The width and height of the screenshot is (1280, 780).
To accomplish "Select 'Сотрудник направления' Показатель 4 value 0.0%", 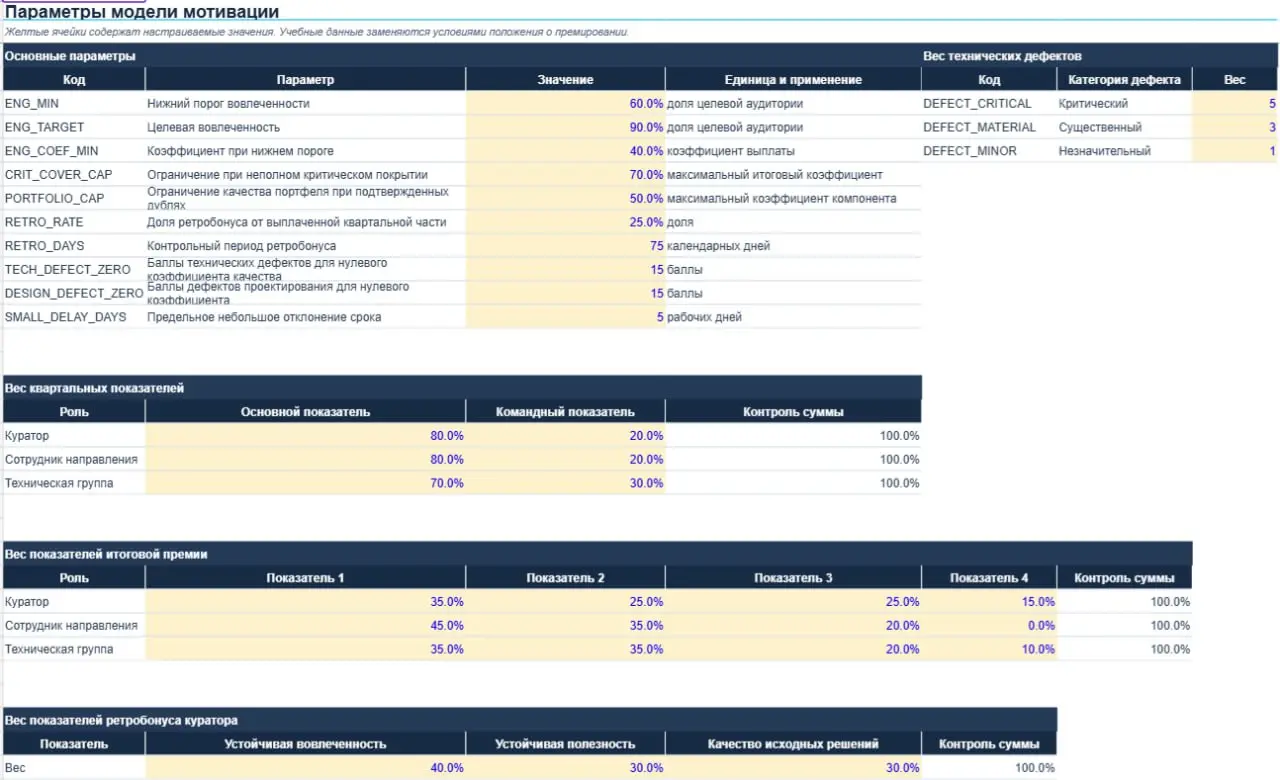I will tap(989, 626).
